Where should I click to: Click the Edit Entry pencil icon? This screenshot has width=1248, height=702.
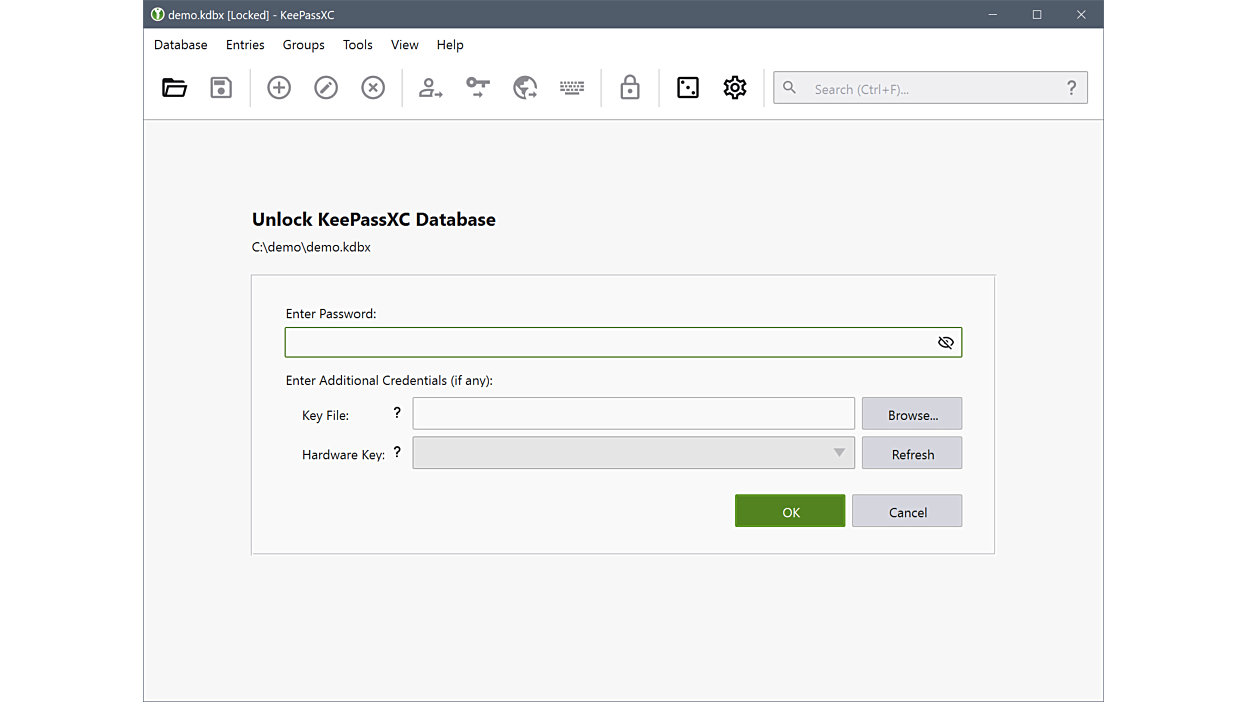[x=326, y=88]
